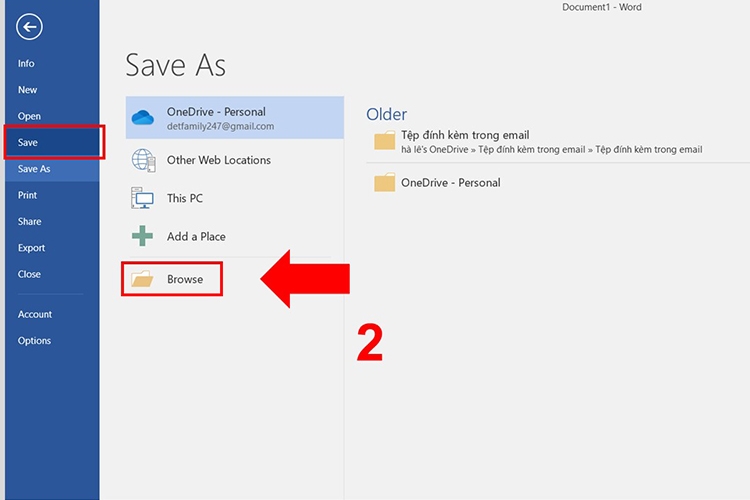Open OneDrive - Personal folder in the Older list
Image resolution: width=750 pixels, height=500 pixels.
[x=557, y=182]
